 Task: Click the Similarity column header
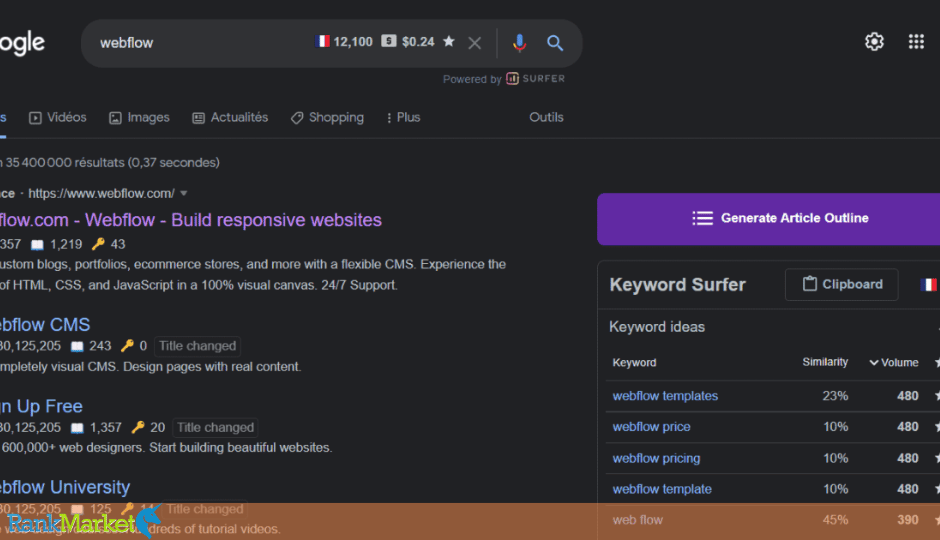[x=825, y=362]
